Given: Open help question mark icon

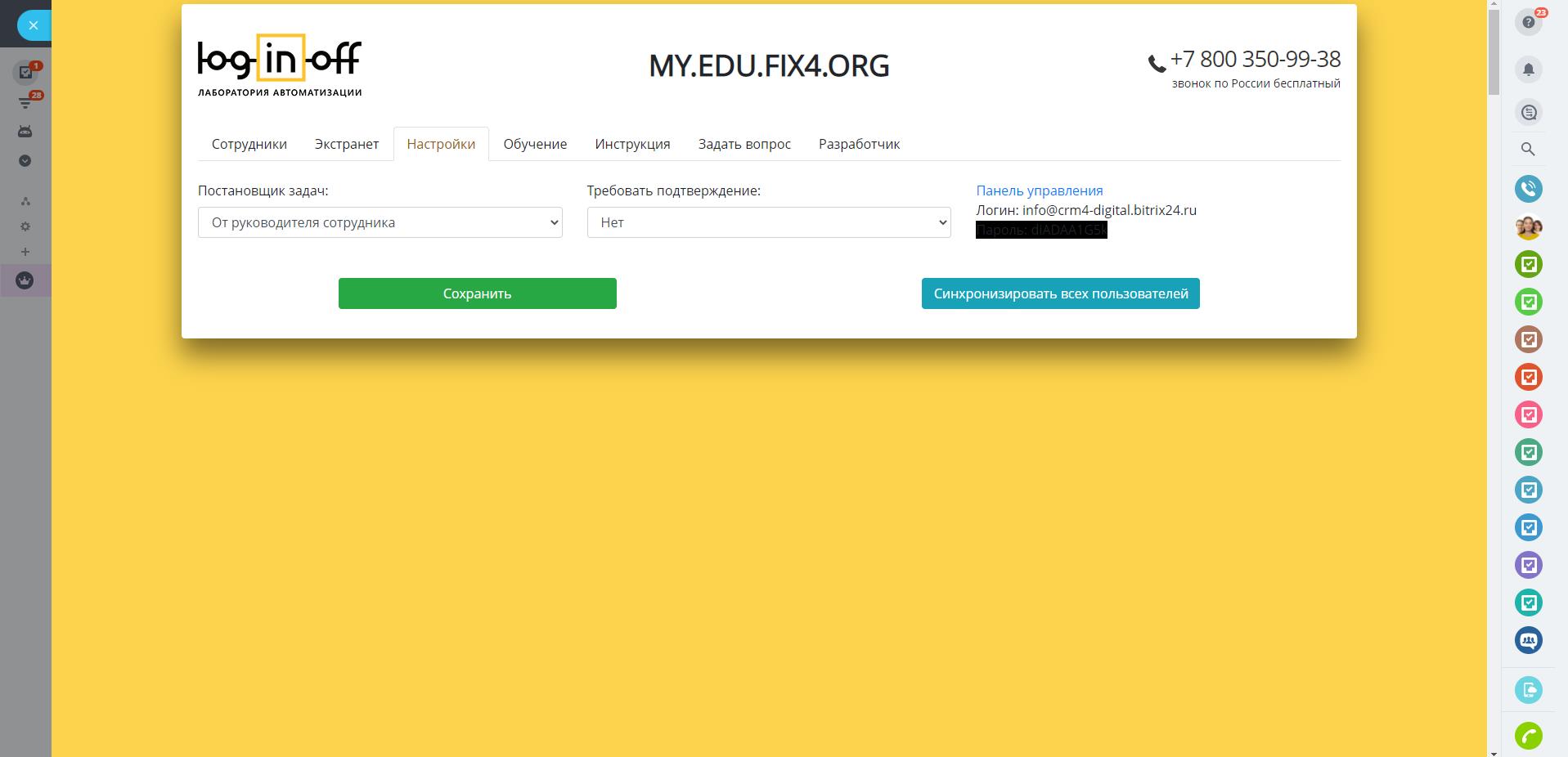Looking at the screenshot, I should [1529, 22].
